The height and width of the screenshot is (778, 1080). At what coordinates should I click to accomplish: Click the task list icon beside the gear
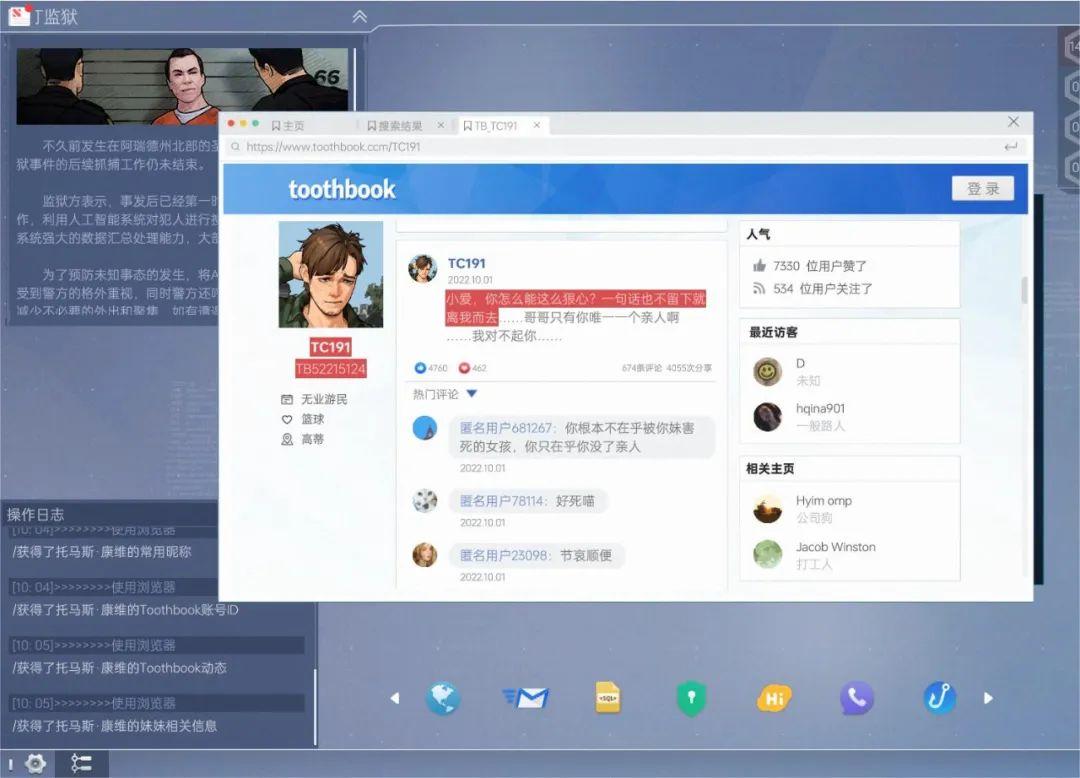[x=81, y=764]
